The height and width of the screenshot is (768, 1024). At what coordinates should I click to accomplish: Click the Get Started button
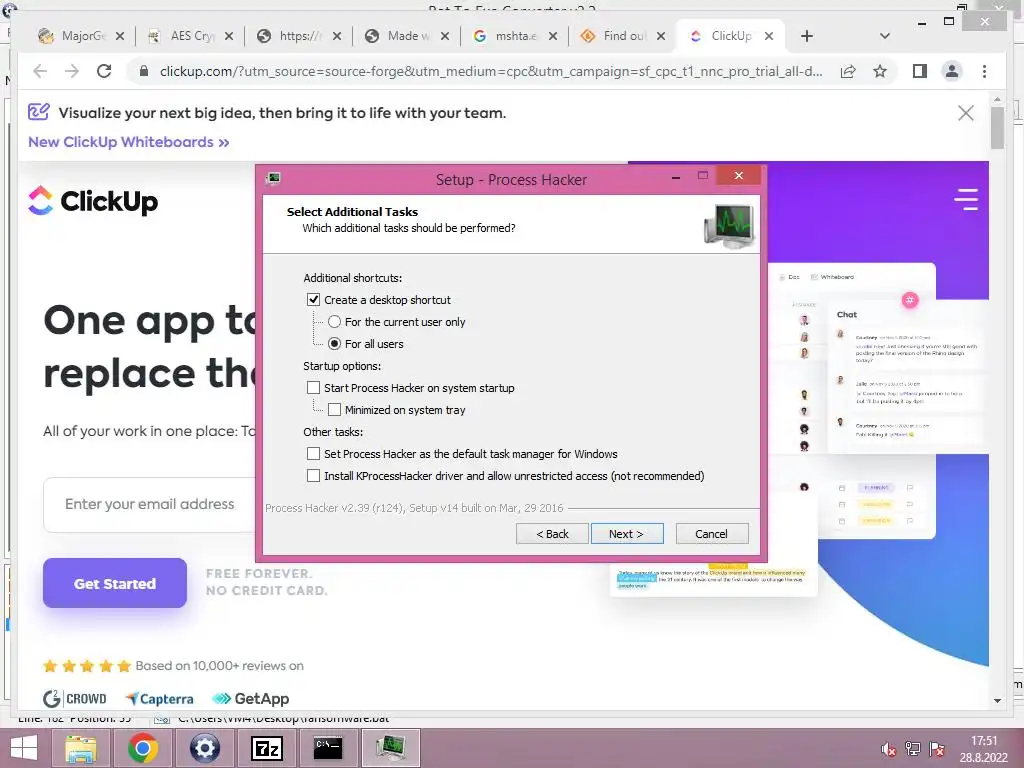115,583
